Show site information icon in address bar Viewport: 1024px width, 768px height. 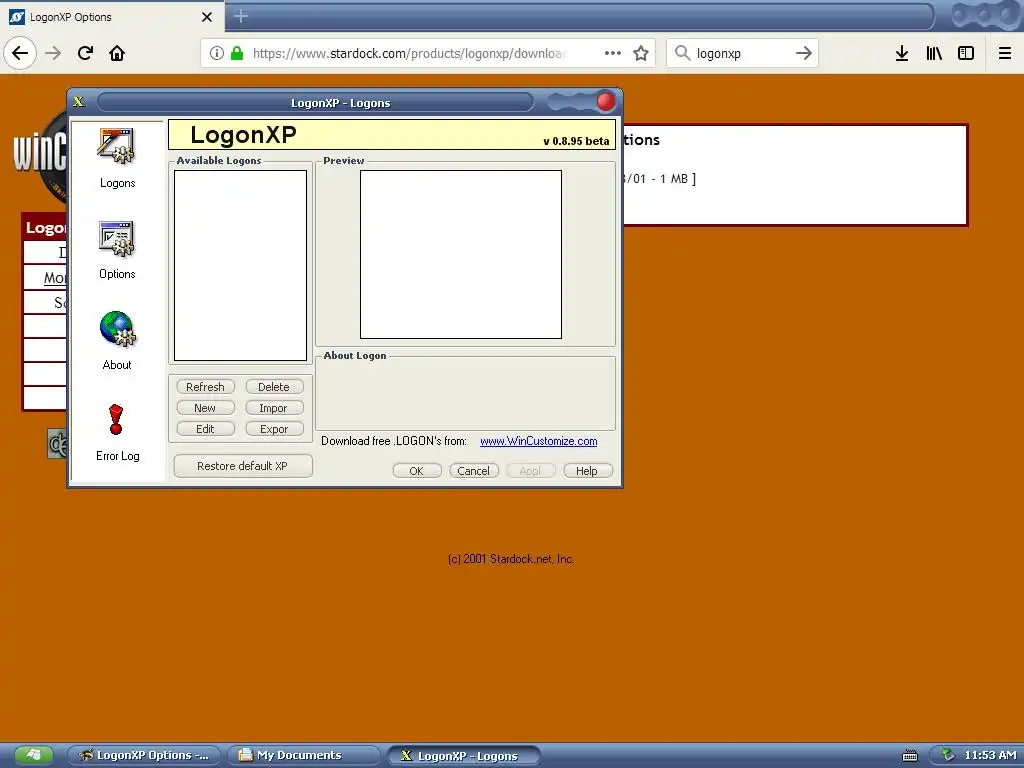[x=217, y=53]
